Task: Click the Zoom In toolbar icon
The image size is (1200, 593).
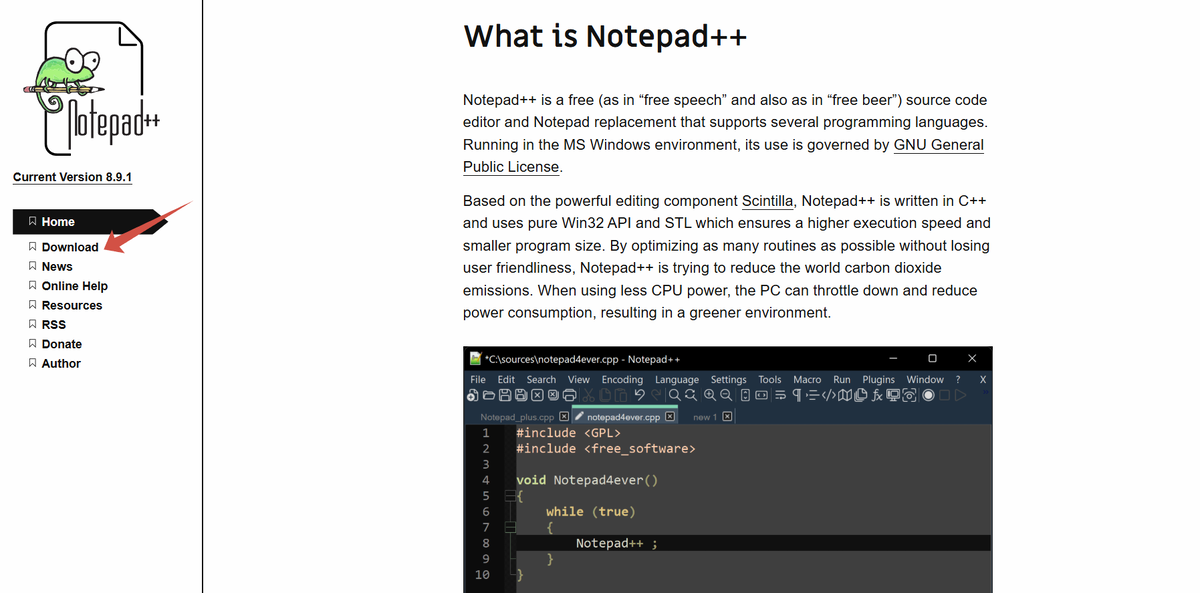Action: click(709, 395)
